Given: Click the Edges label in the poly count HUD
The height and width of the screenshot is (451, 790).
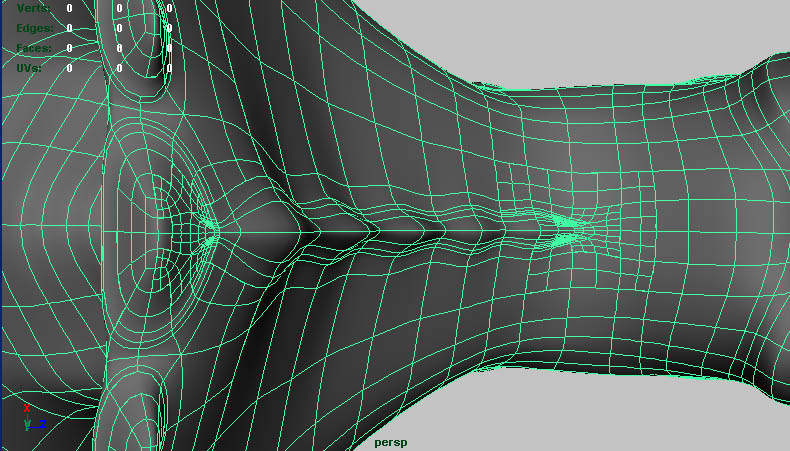Looking at the screenshot, I should click(x=35, y=28).
